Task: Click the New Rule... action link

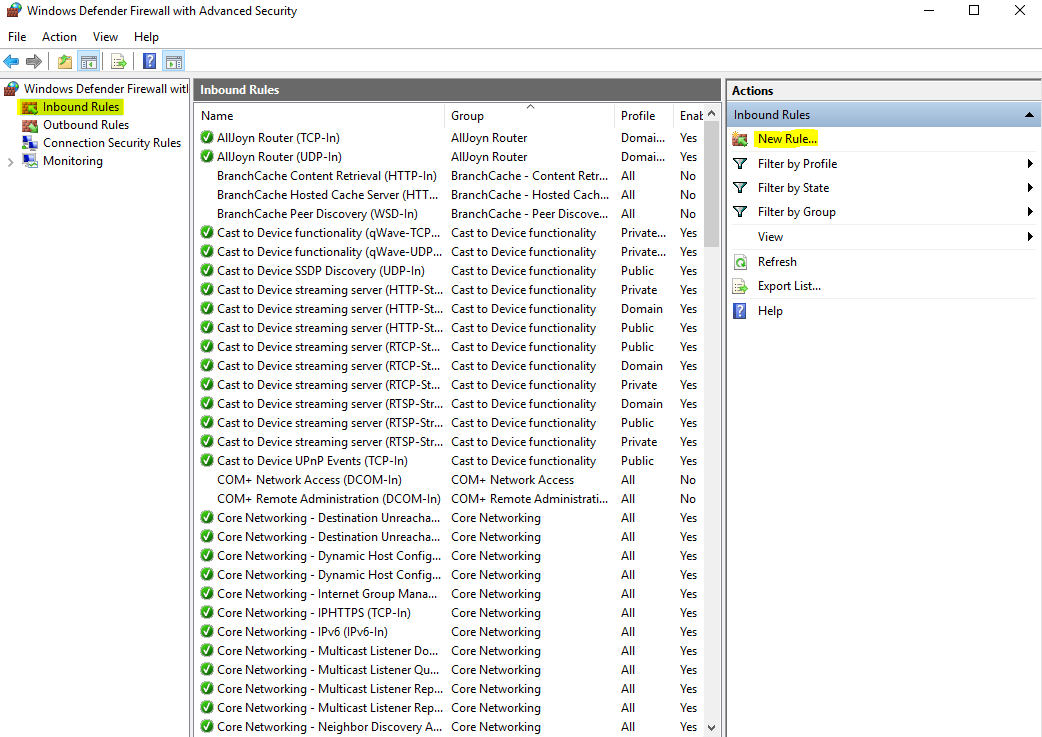Action: click(x=787, y=139)
